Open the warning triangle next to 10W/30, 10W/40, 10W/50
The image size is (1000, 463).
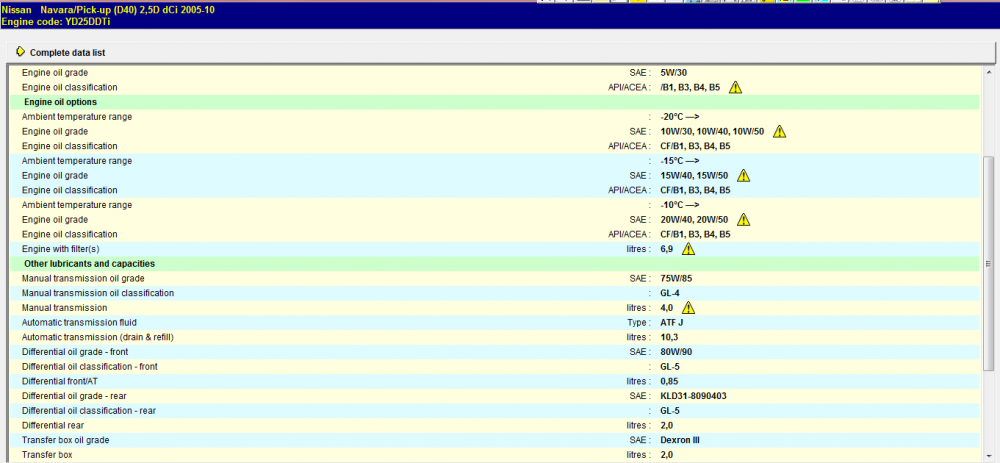[779, 131]
